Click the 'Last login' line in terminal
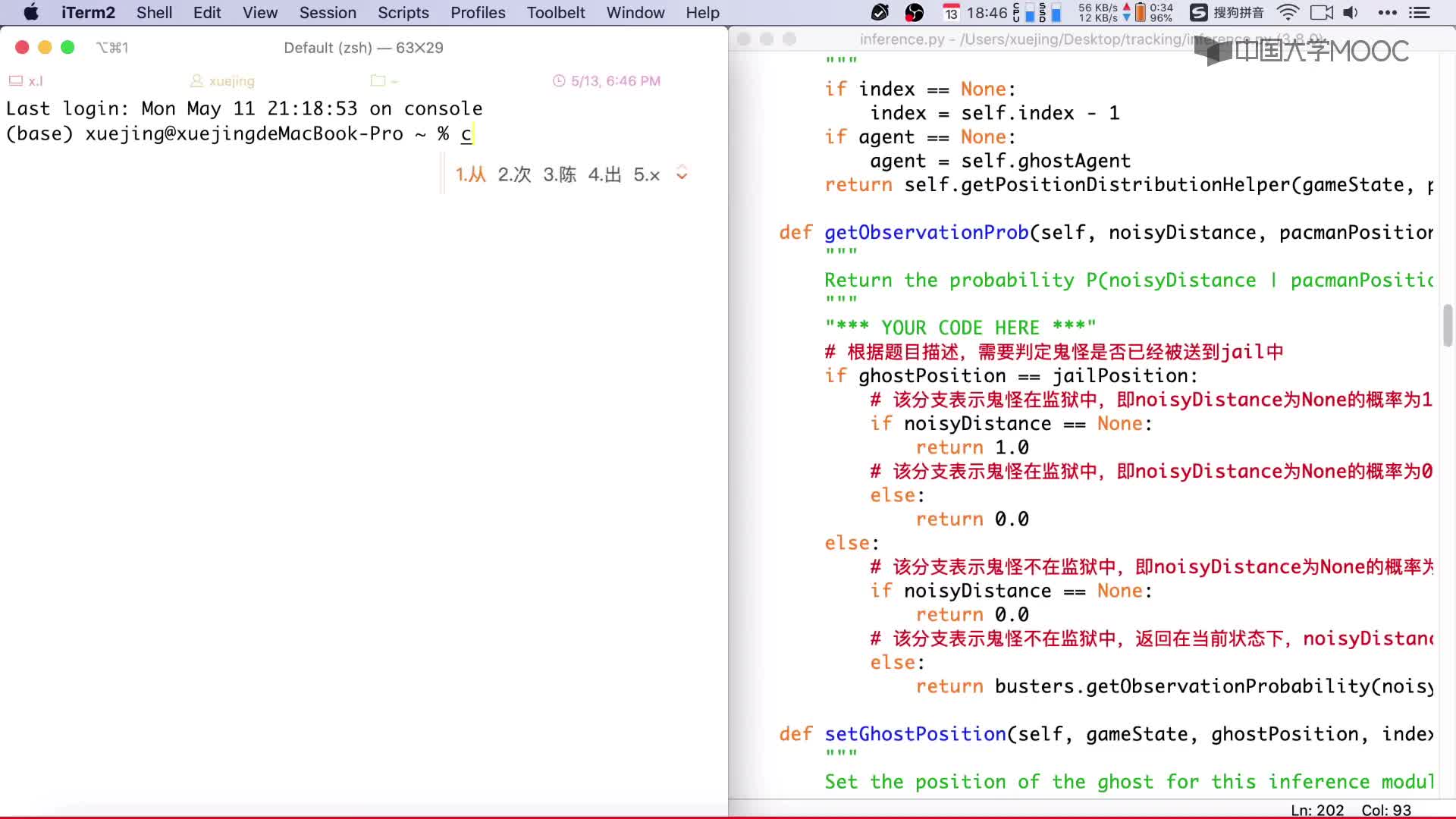The image size is (1456, 819). click(244, 108)
